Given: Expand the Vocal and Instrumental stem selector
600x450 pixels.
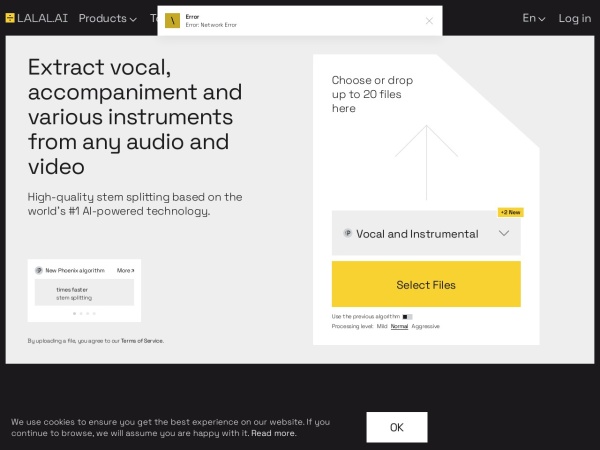Looking at the screenshot, I should pos(426,233).
